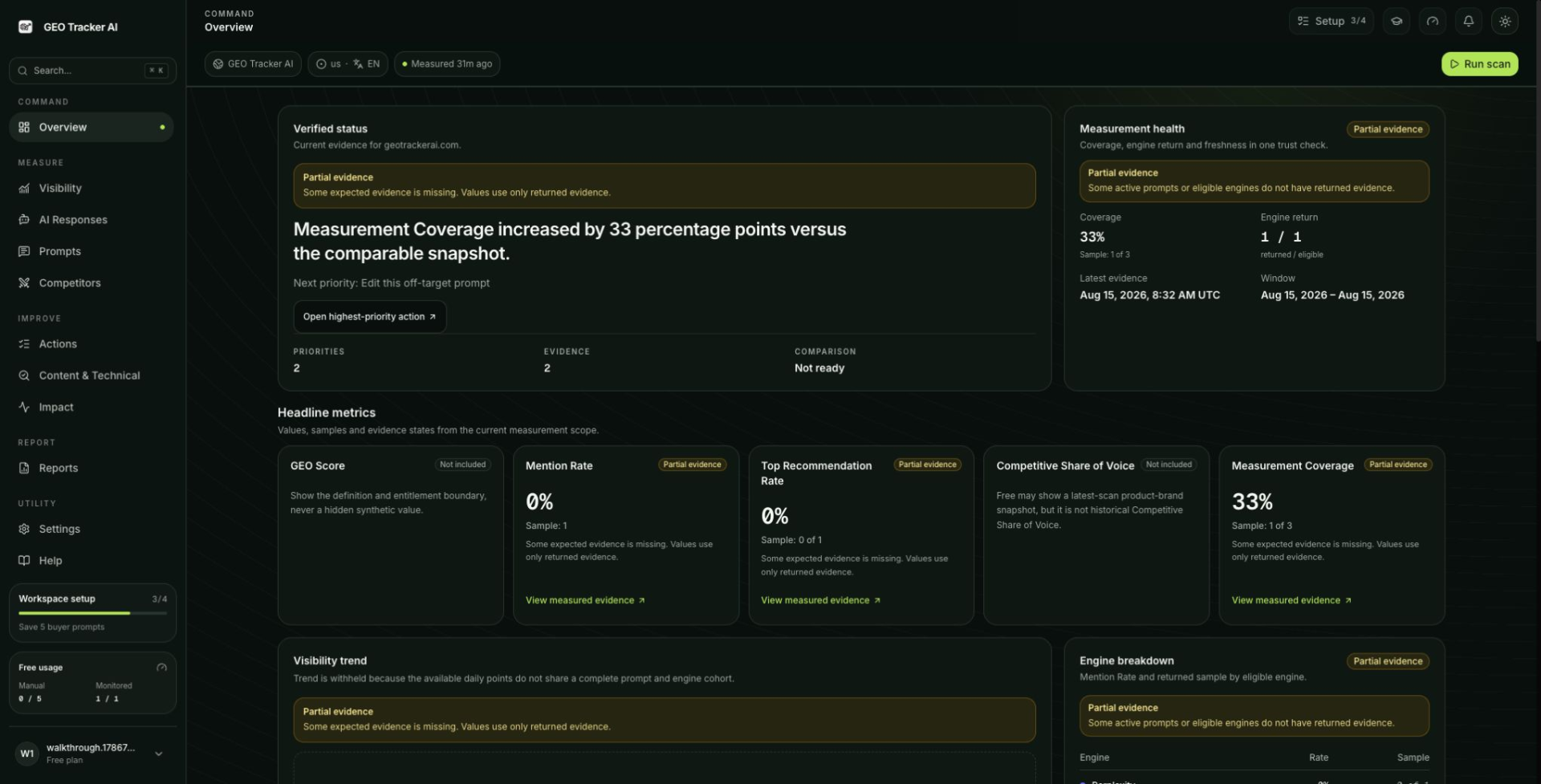
Task: Open Settings from the sidebar
Action: point(91,529)
